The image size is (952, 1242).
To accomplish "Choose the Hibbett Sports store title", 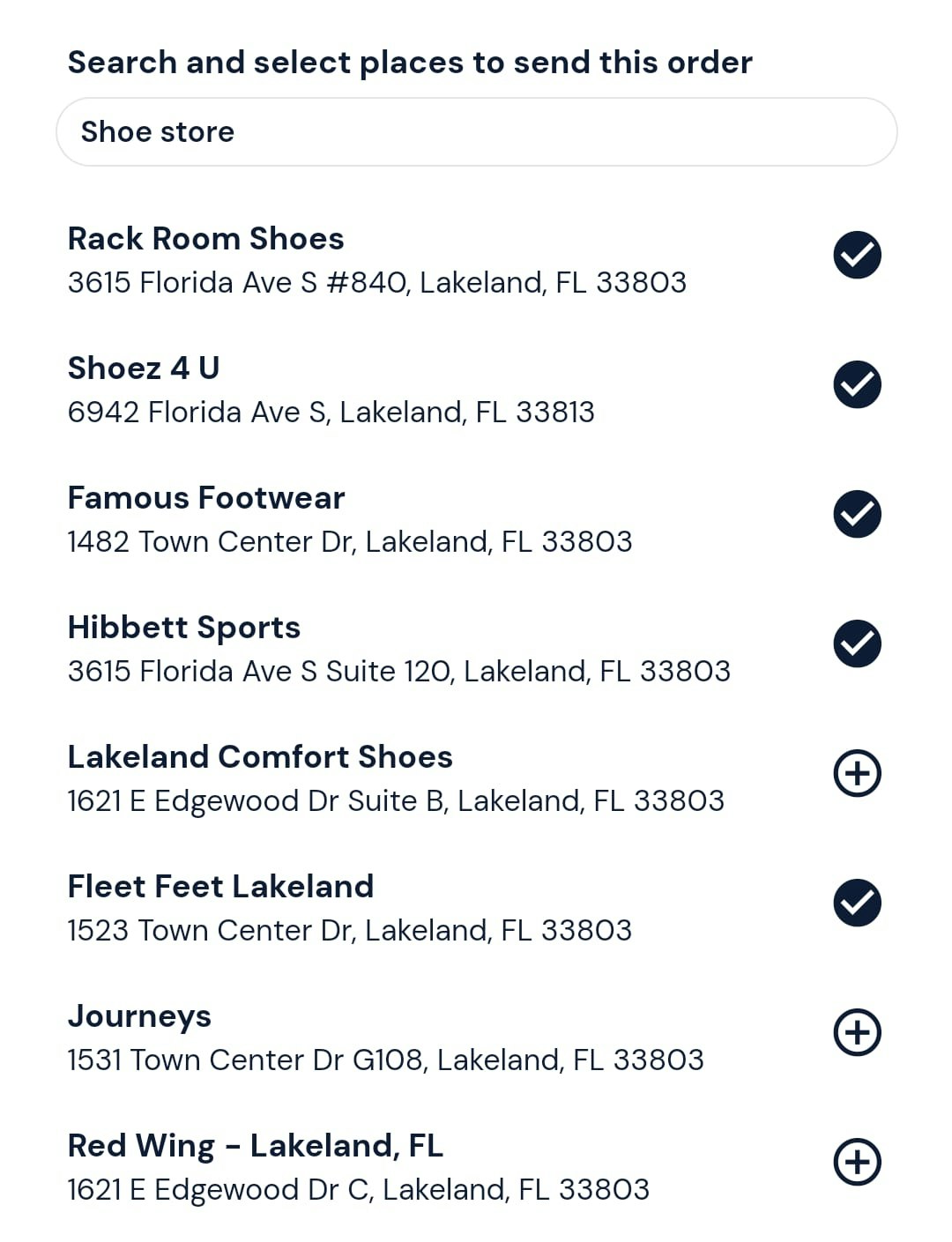I will [184, 628].
